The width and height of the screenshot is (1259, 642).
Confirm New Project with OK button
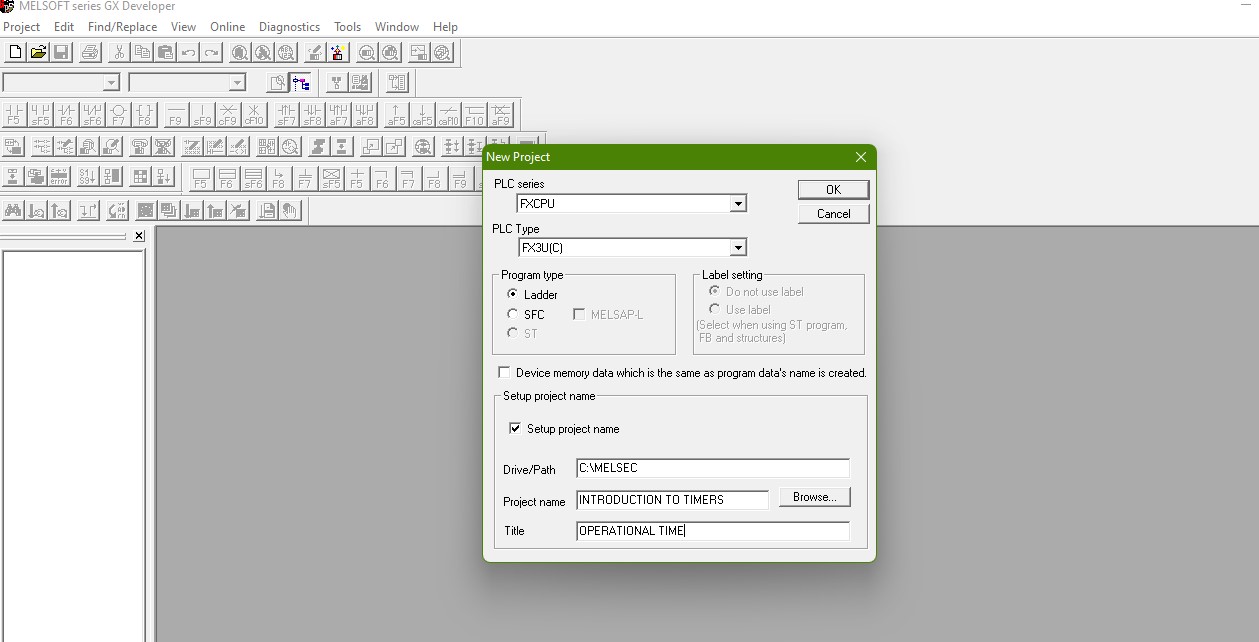(833, 190)
